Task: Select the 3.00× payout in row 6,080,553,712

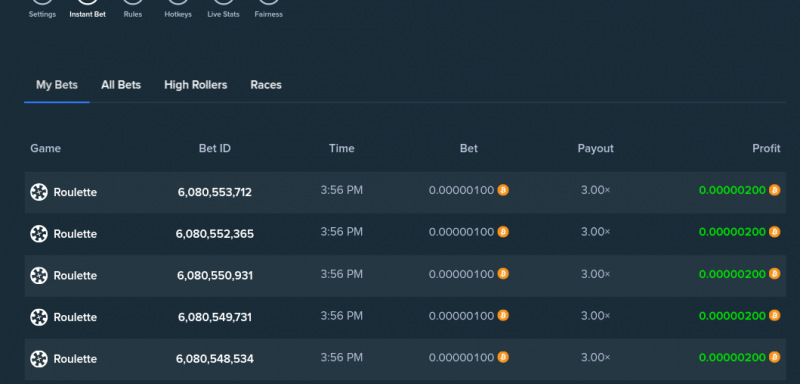Action: (x=595, y=190)
